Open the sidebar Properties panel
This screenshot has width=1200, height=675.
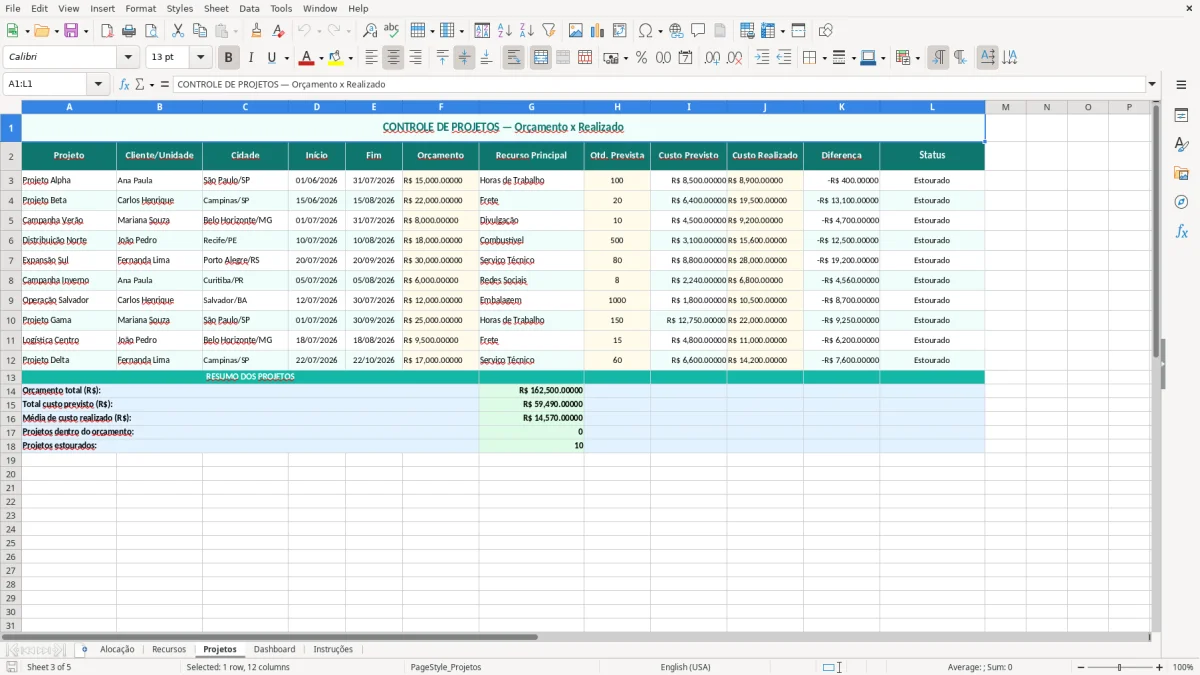[x=1181, y=116]
